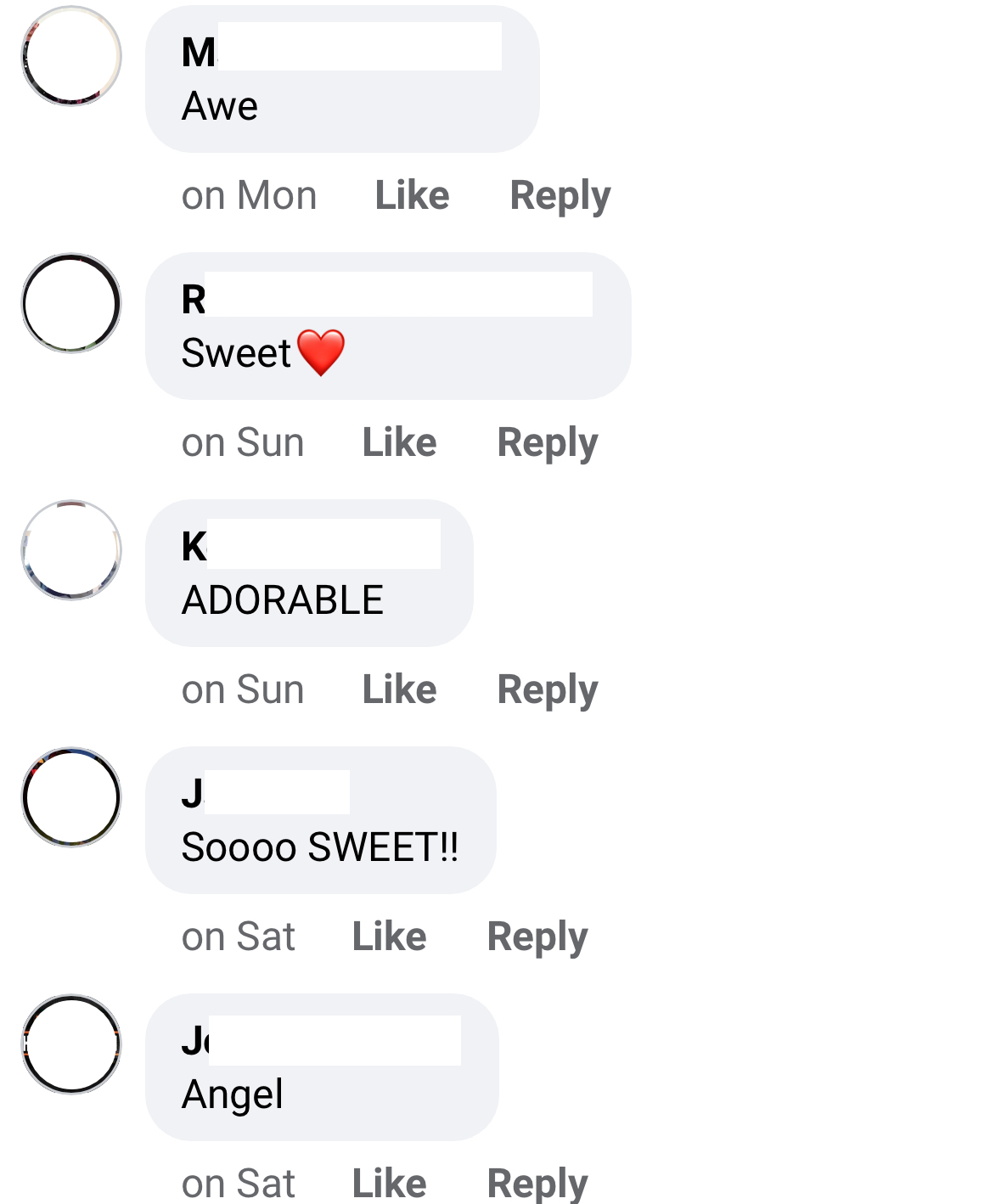
Task: Like the "Awe" comment
Action: 412,195
